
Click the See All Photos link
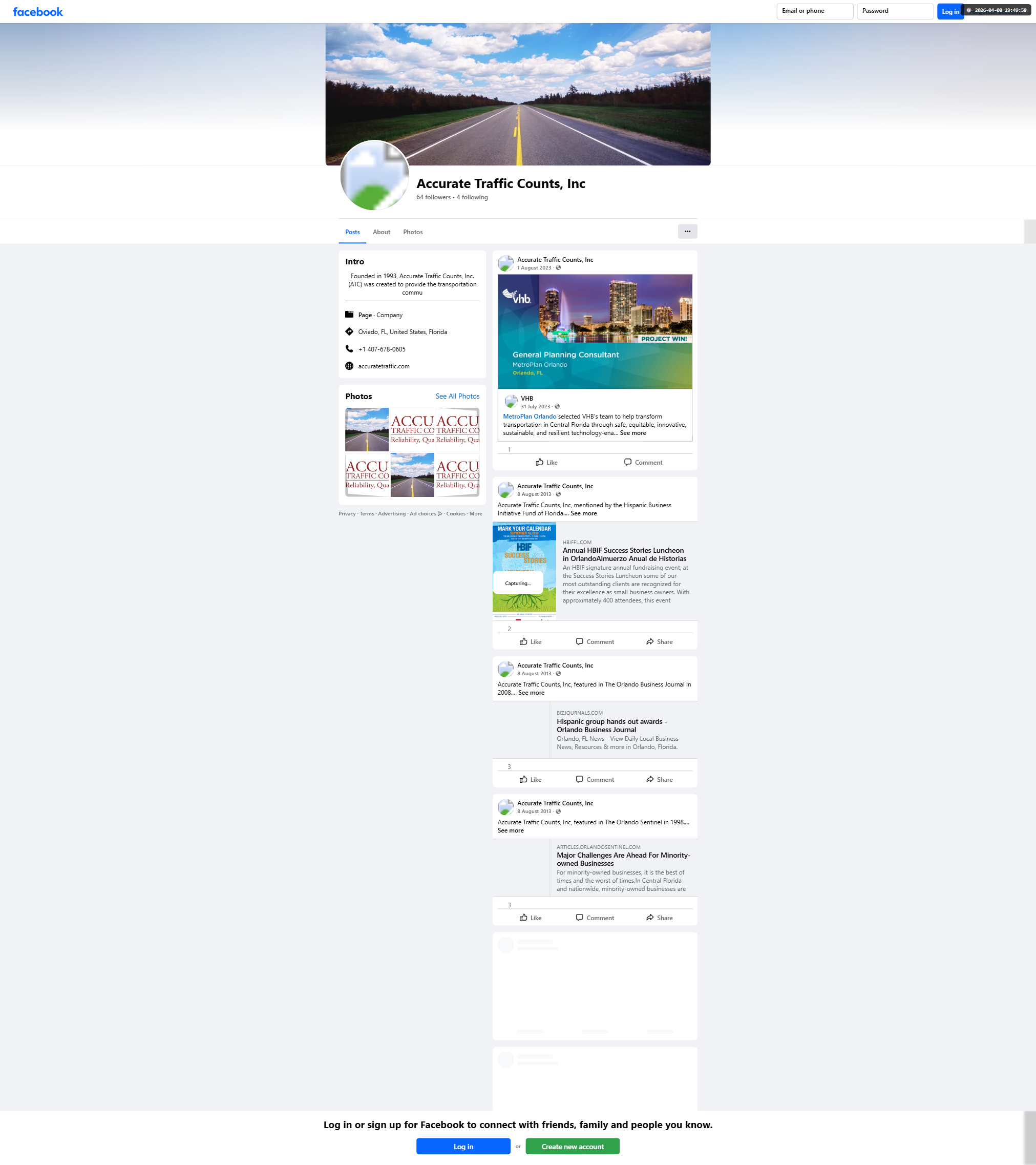pyautogui.click(x=457, y=396)
